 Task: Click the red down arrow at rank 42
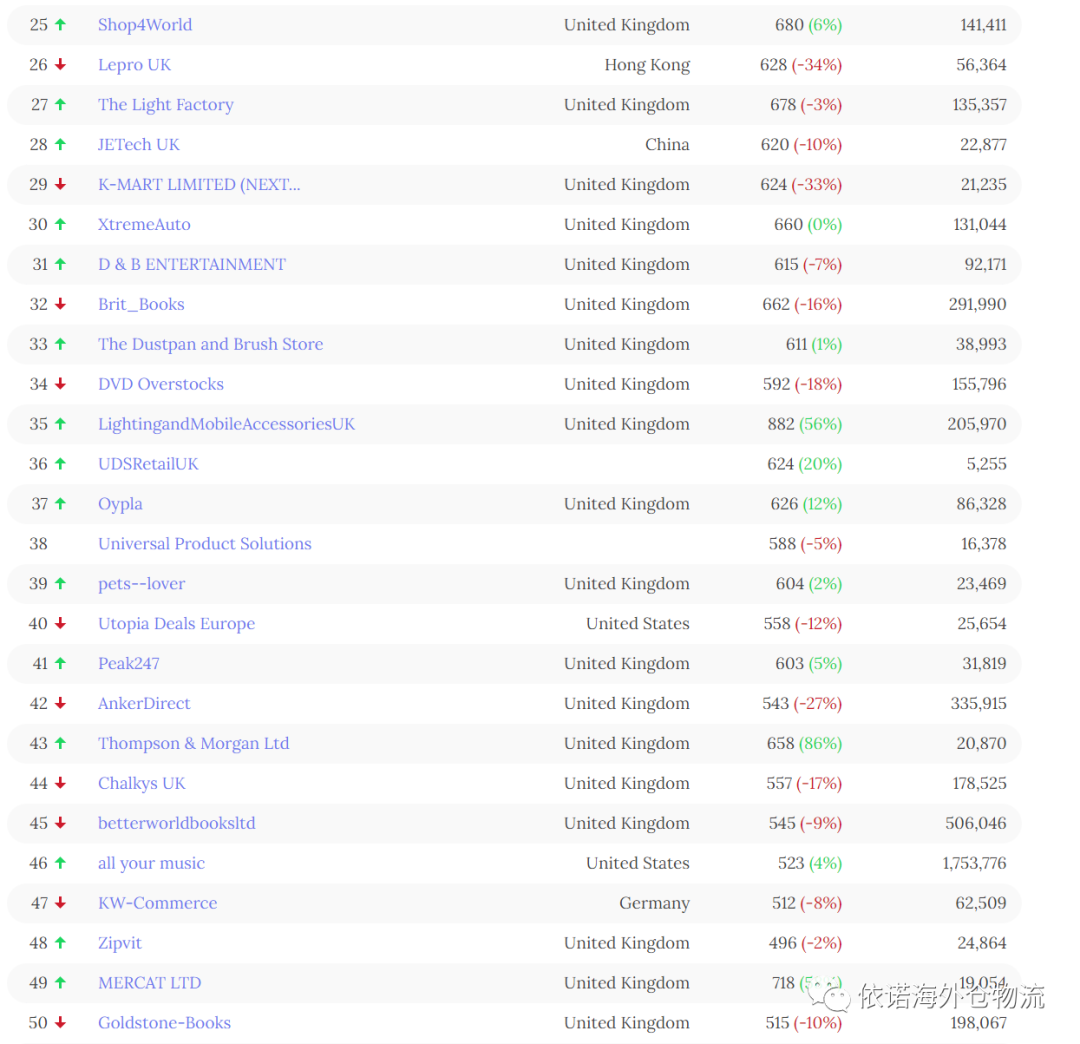click(61, 704)
